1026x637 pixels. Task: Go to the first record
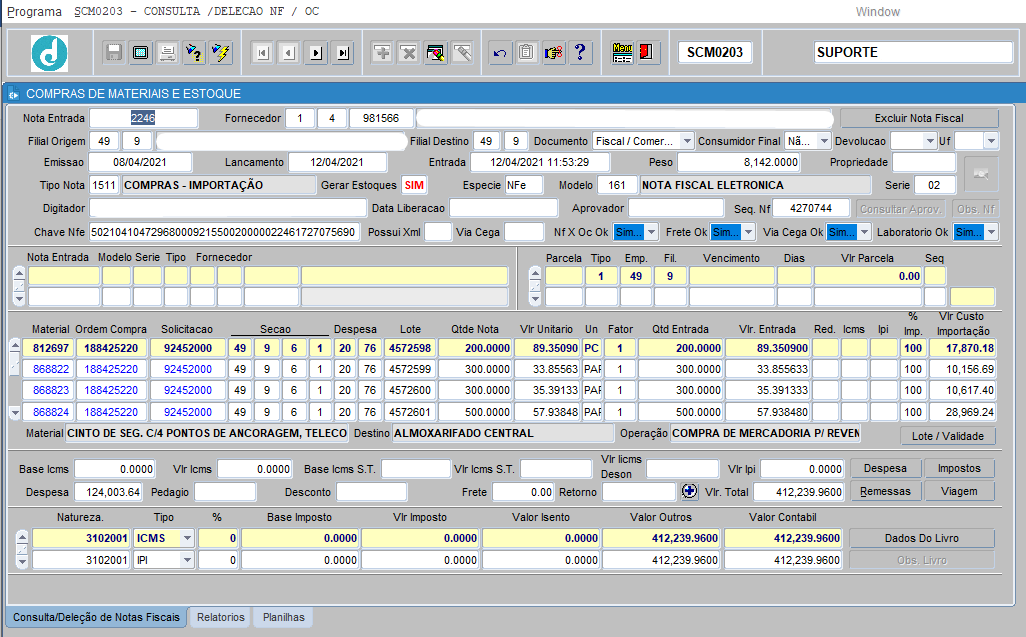tap(262, 53)
